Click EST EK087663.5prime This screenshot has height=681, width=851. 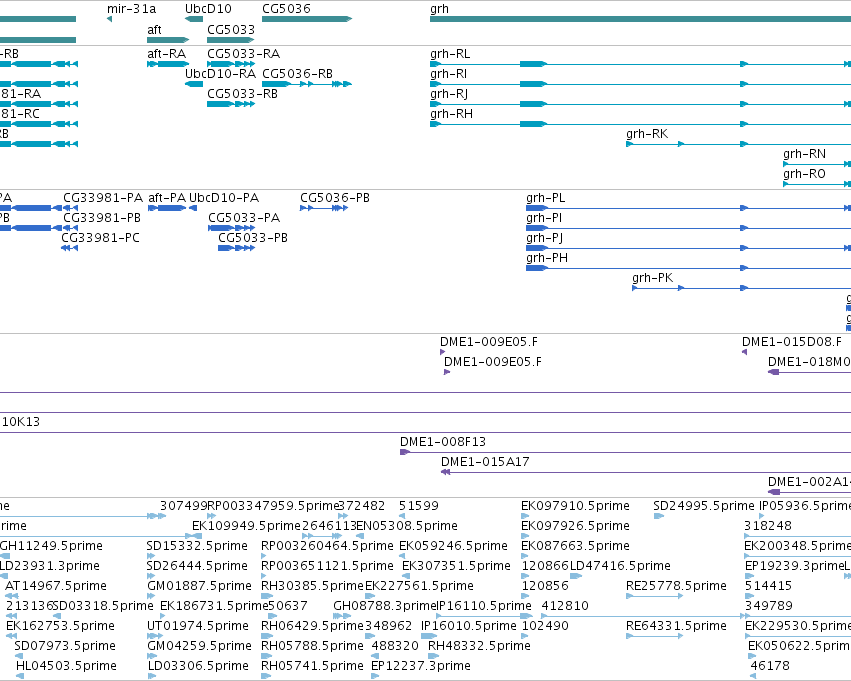pyautogui.click(x=575, y=546)
